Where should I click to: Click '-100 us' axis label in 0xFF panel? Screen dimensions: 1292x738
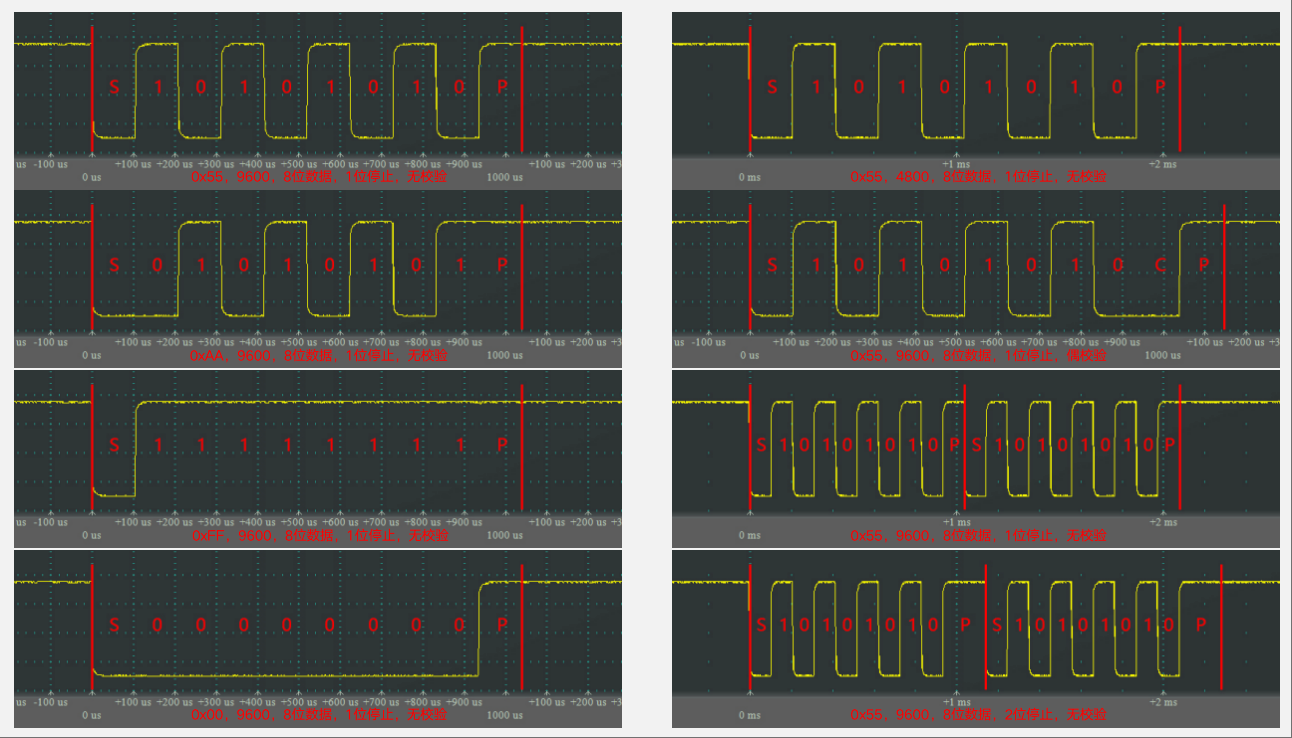click(x=49, y=522)
